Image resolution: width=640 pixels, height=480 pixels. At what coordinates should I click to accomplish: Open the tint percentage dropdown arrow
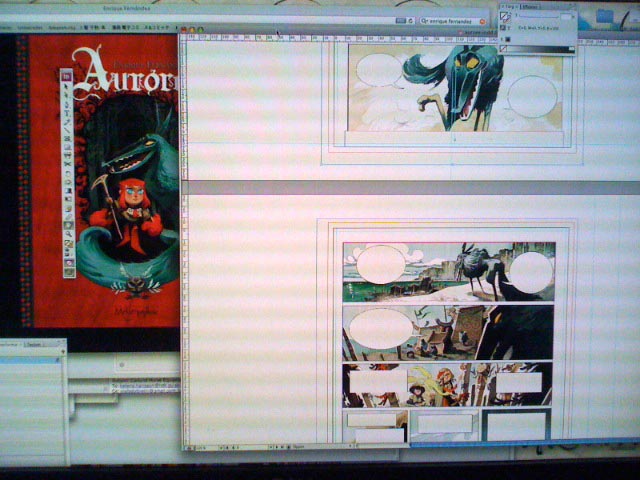[573, 17]
